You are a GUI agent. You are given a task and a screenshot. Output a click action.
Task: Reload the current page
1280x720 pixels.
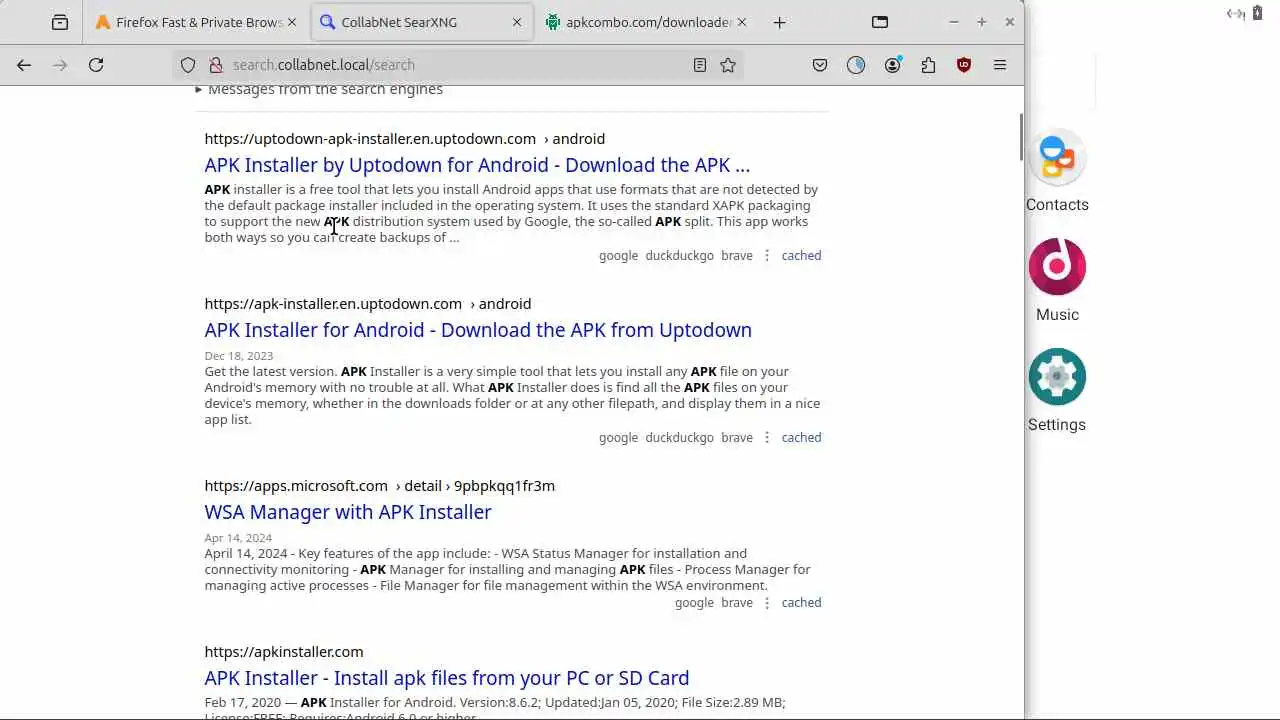click(96, 65)
